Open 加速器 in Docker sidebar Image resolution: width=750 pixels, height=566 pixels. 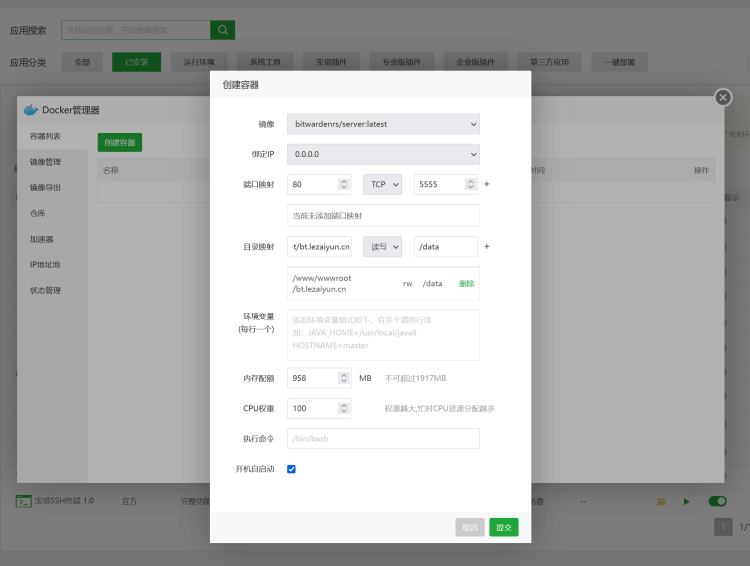[x=52, y=239]
